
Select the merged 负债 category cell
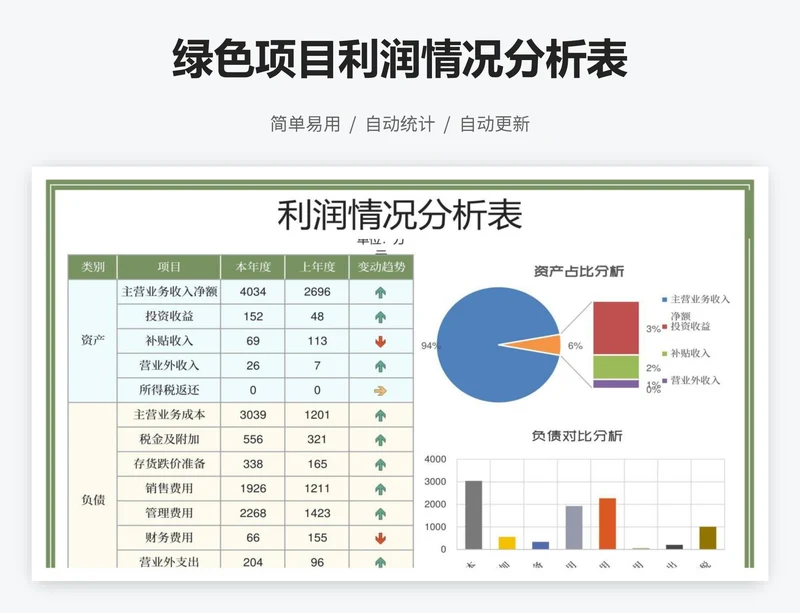click(93, 485)
